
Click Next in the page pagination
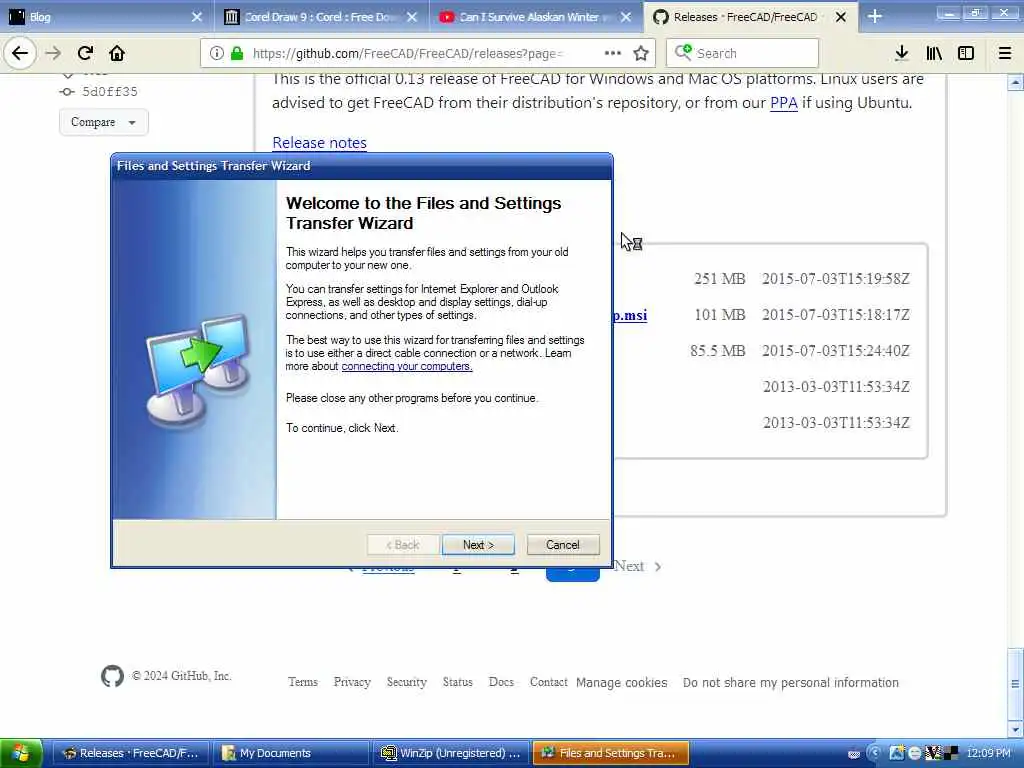pyautogui.click(x=637, y=566)
